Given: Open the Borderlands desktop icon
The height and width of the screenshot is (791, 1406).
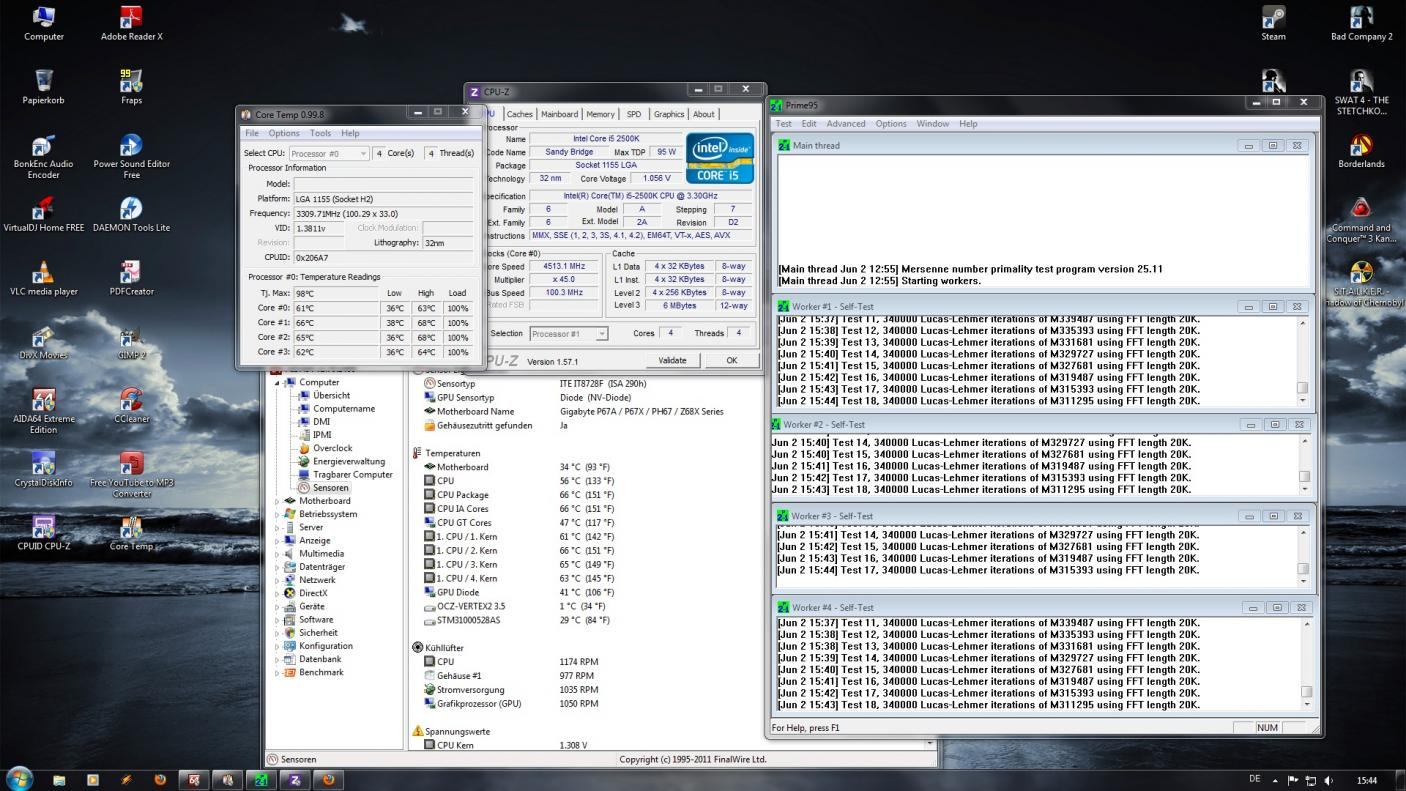Looking at the screenshot, I should click(1361, 150).
